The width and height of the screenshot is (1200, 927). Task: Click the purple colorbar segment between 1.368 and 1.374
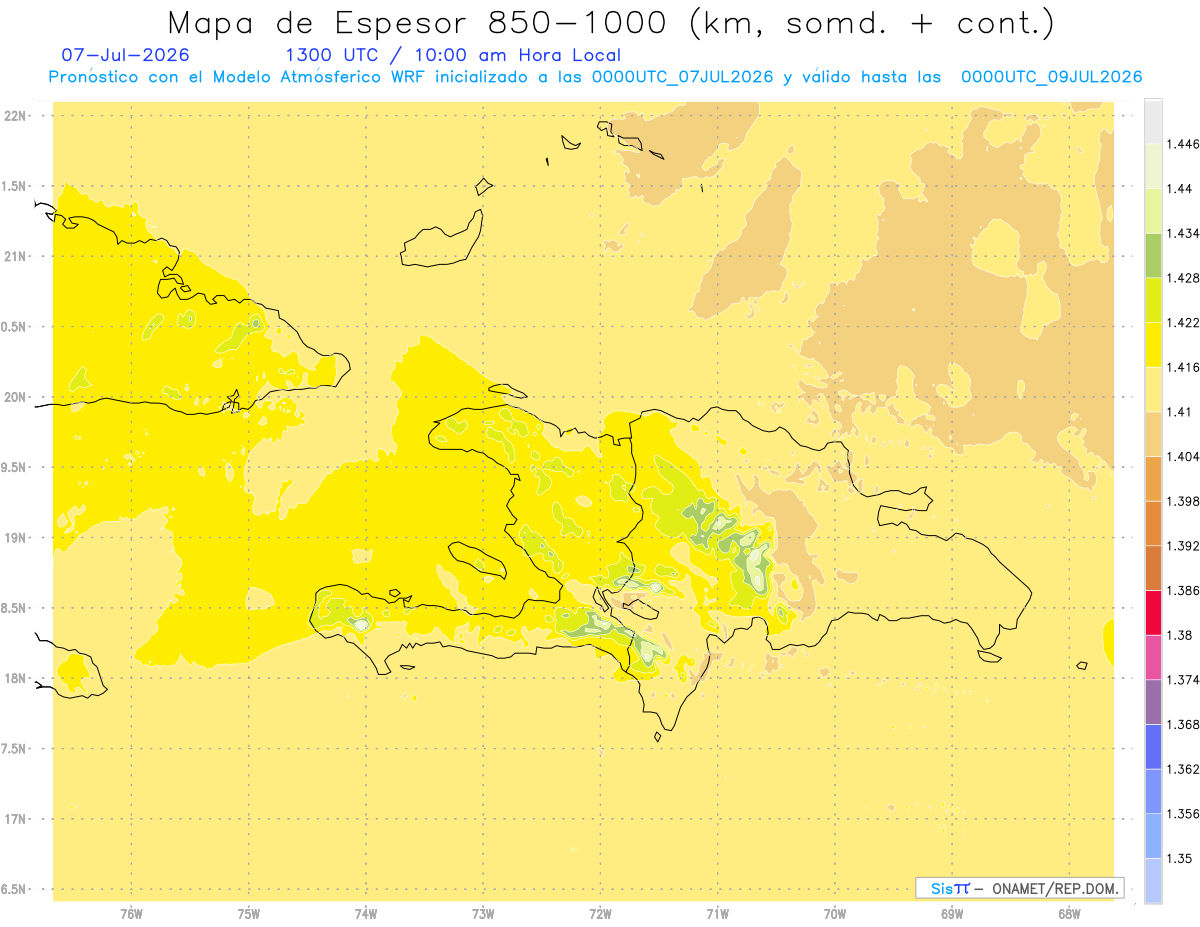pyautogui.click(x=1153, y=702)
